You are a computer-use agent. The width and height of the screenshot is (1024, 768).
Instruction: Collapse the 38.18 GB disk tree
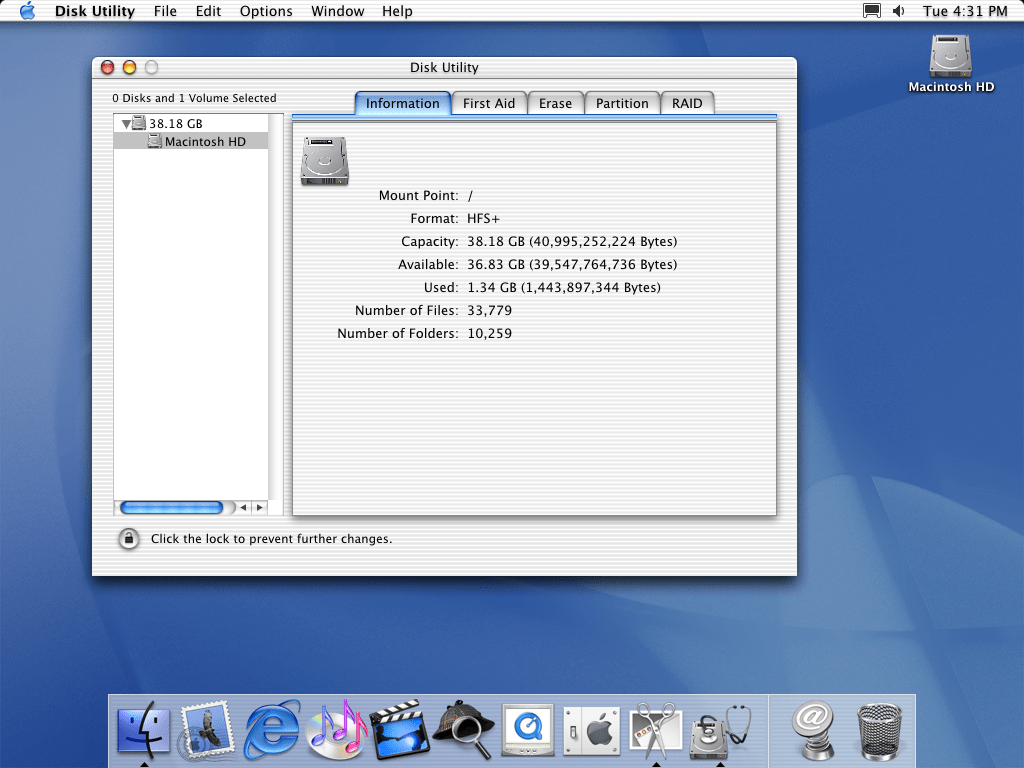pos(126,124)
